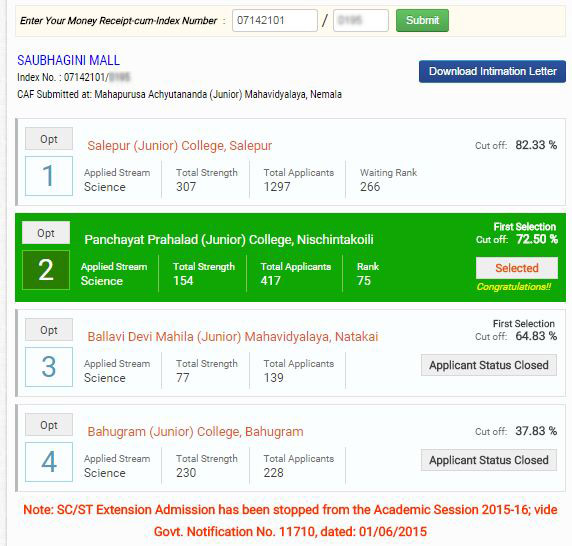Download the Intimation Letter

coord(492,71)
